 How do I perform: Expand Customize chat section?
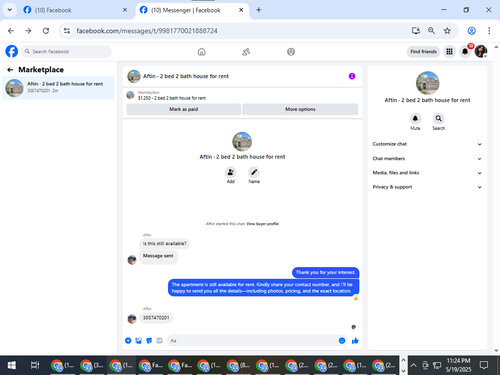click(x=427, y=144)
